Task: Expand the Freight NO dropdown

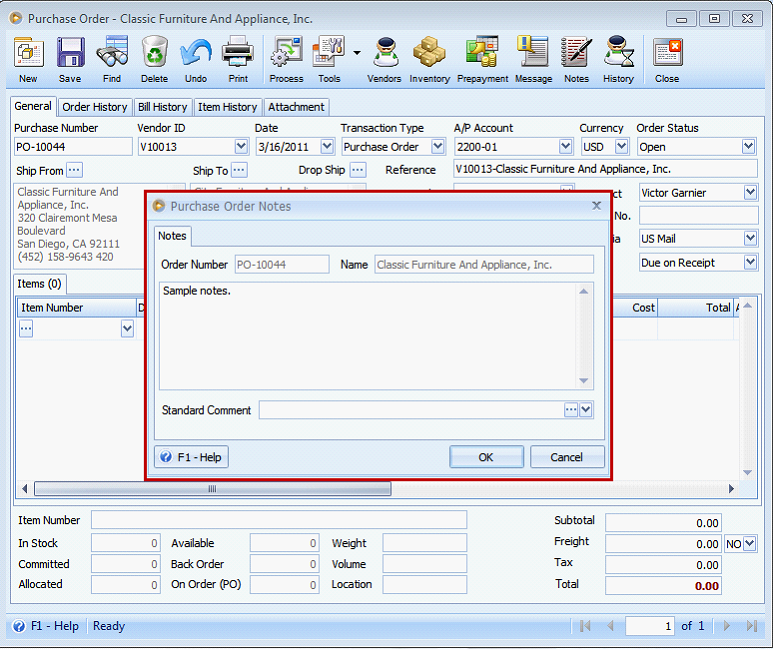Action: click(749, 543)
